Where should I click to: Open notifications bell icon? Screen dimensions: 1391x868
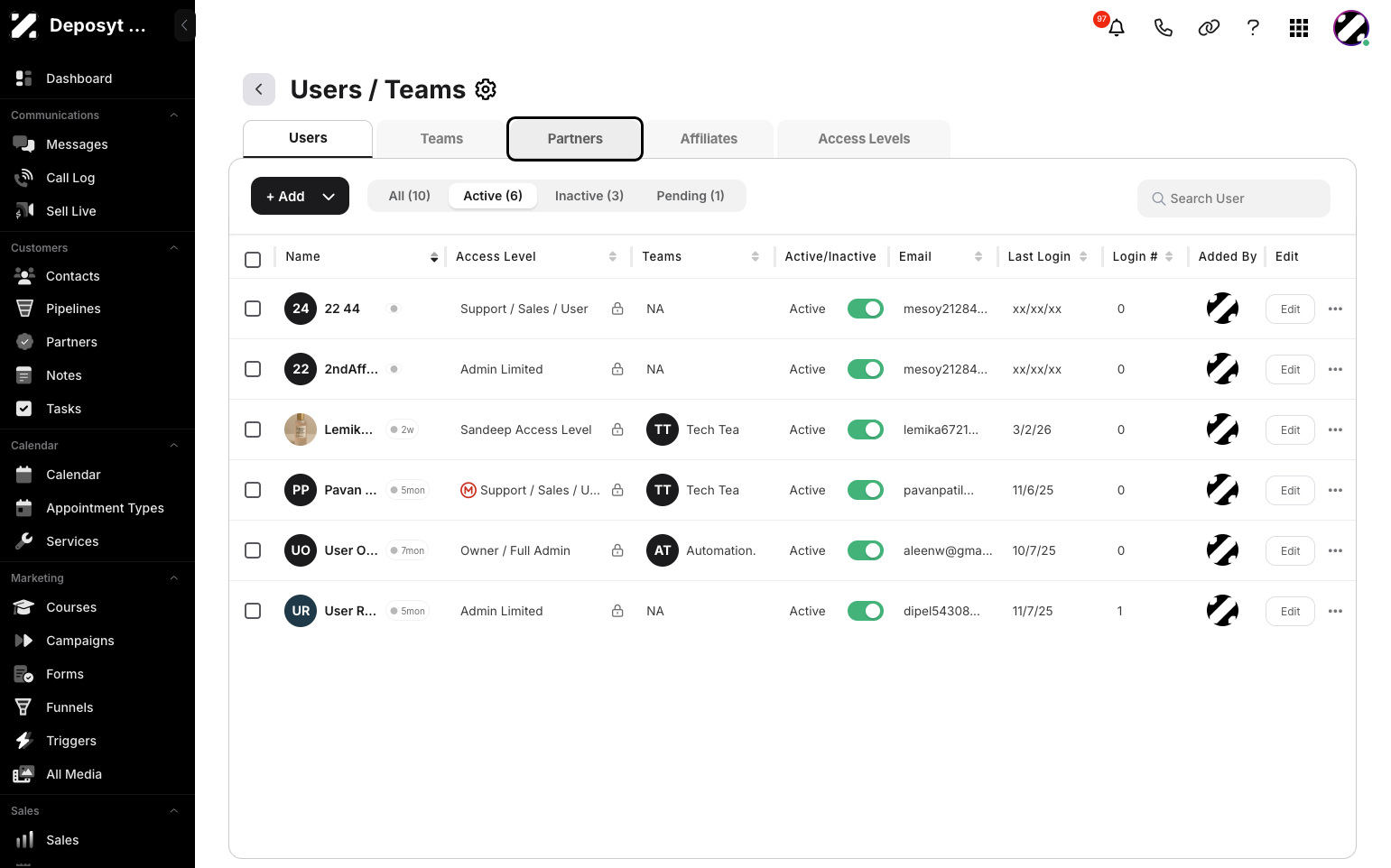click(x=1117, y=28)
